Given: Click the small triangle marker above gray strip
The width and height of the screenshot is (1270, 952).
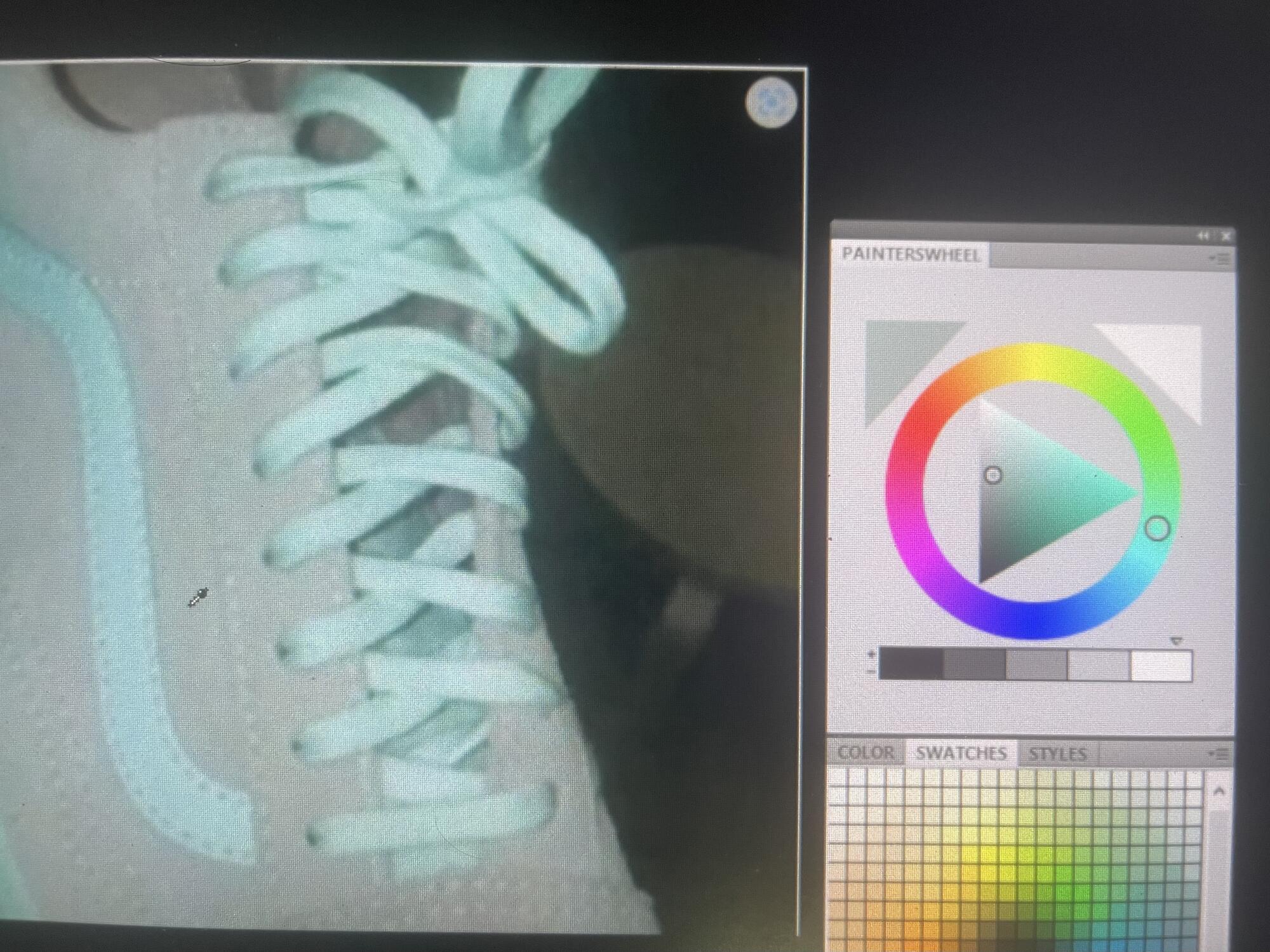Looking at the screenshot, I should click(1176, 642).
